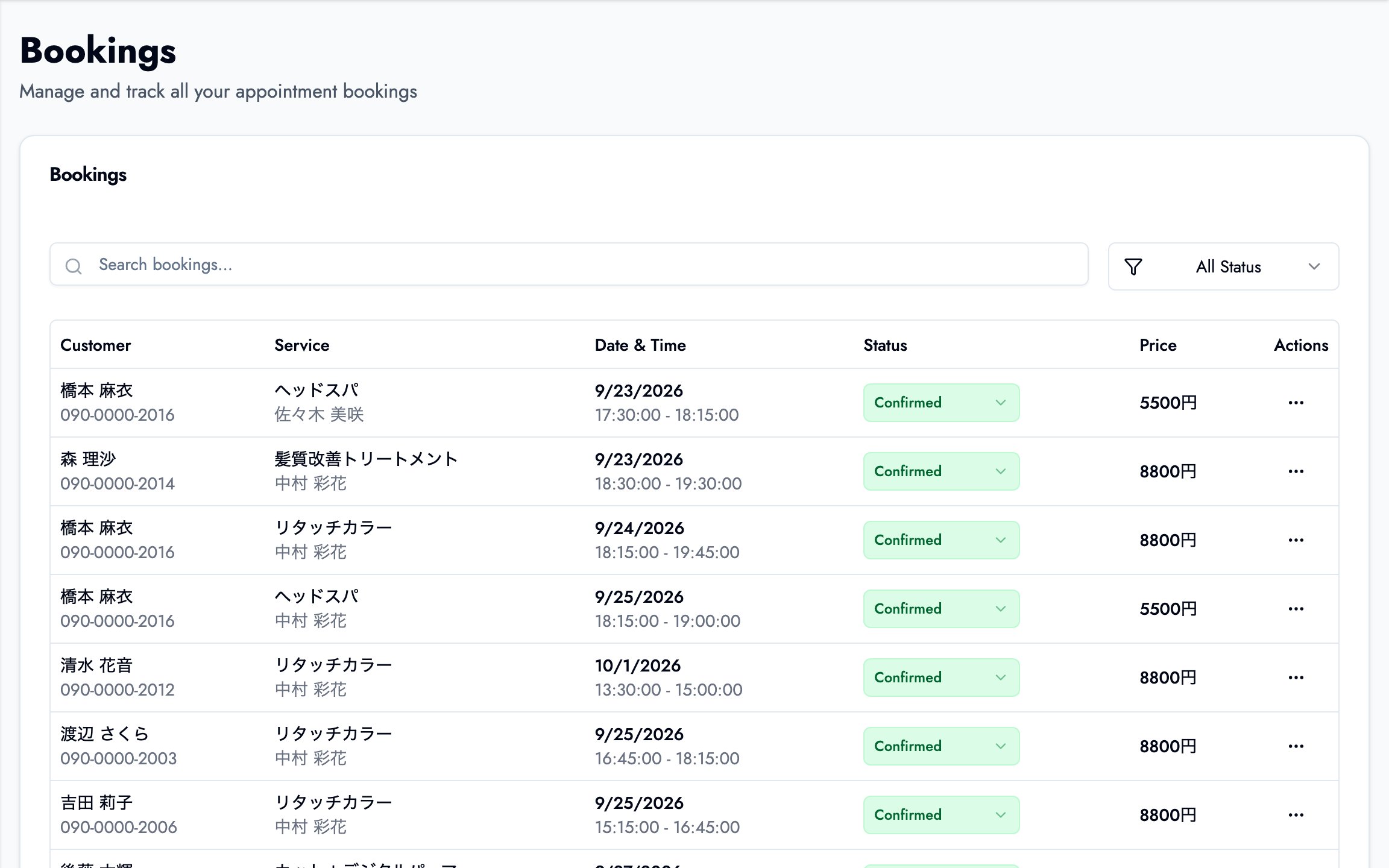The height and width of the screenshot is (868, 1389).
Task: Focus the Search bookings input field
Action: 569,265
